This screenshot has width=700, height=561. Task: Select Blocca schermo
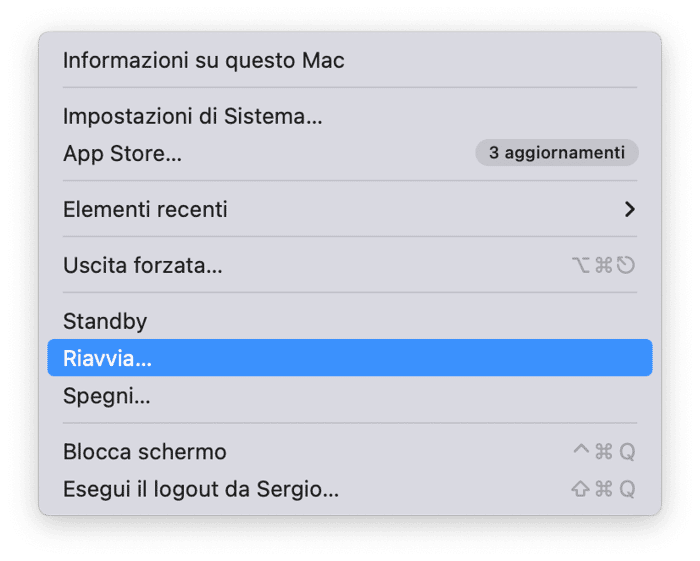(x=350, y=452)
